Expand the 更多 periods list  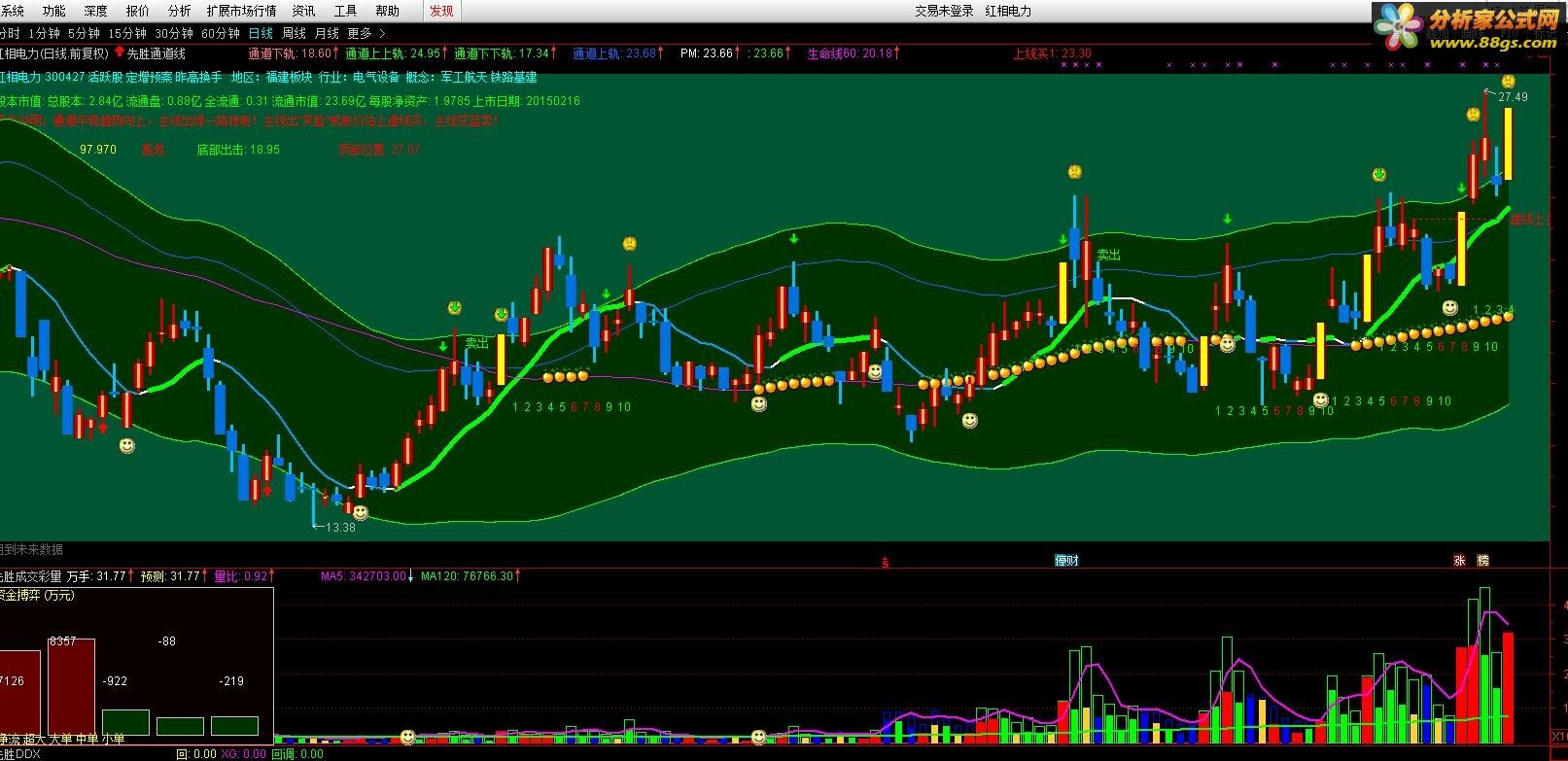click(x=366, y=33)
